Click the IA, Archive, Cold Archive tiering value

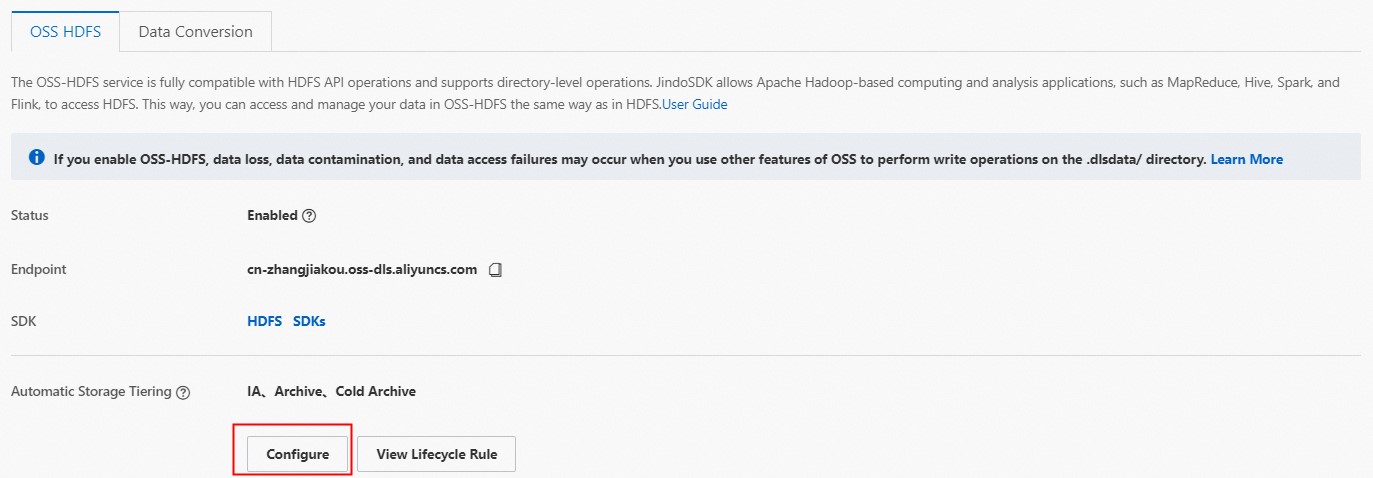331,391
